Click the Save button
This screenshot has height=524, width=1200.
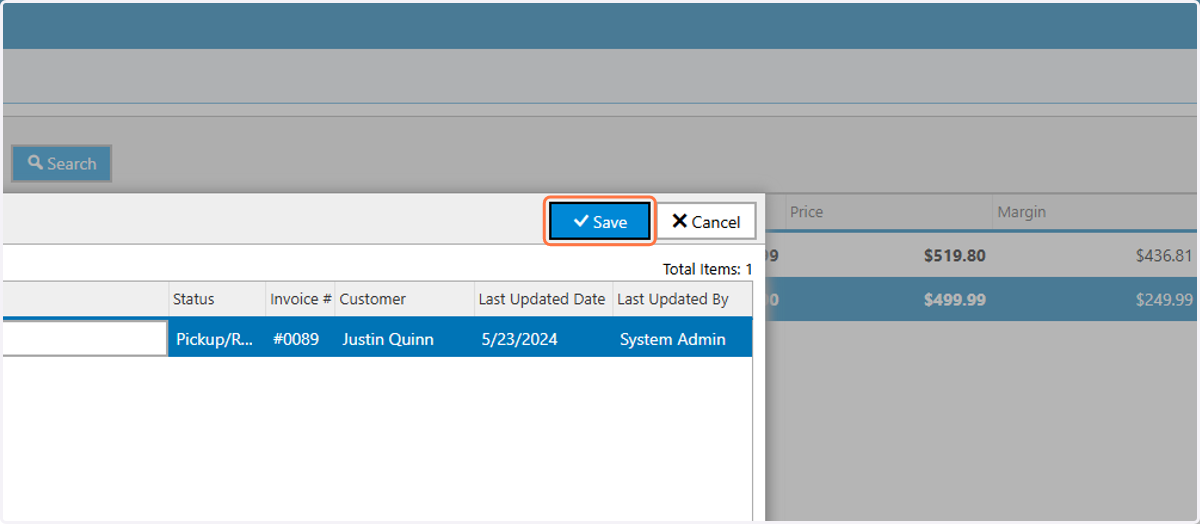coord(600,221)
